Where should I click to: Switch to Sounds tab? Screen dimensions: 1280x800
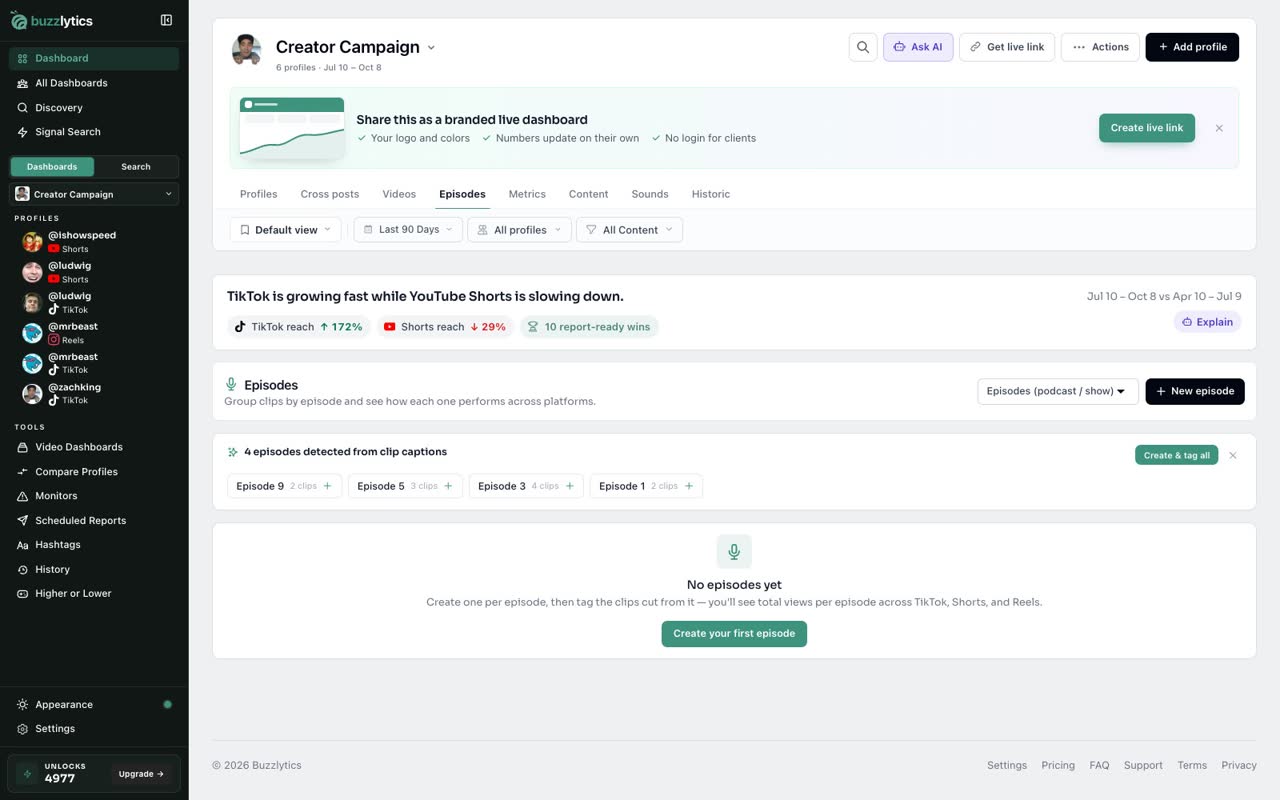pyautogui.click(x=650, y=194)
